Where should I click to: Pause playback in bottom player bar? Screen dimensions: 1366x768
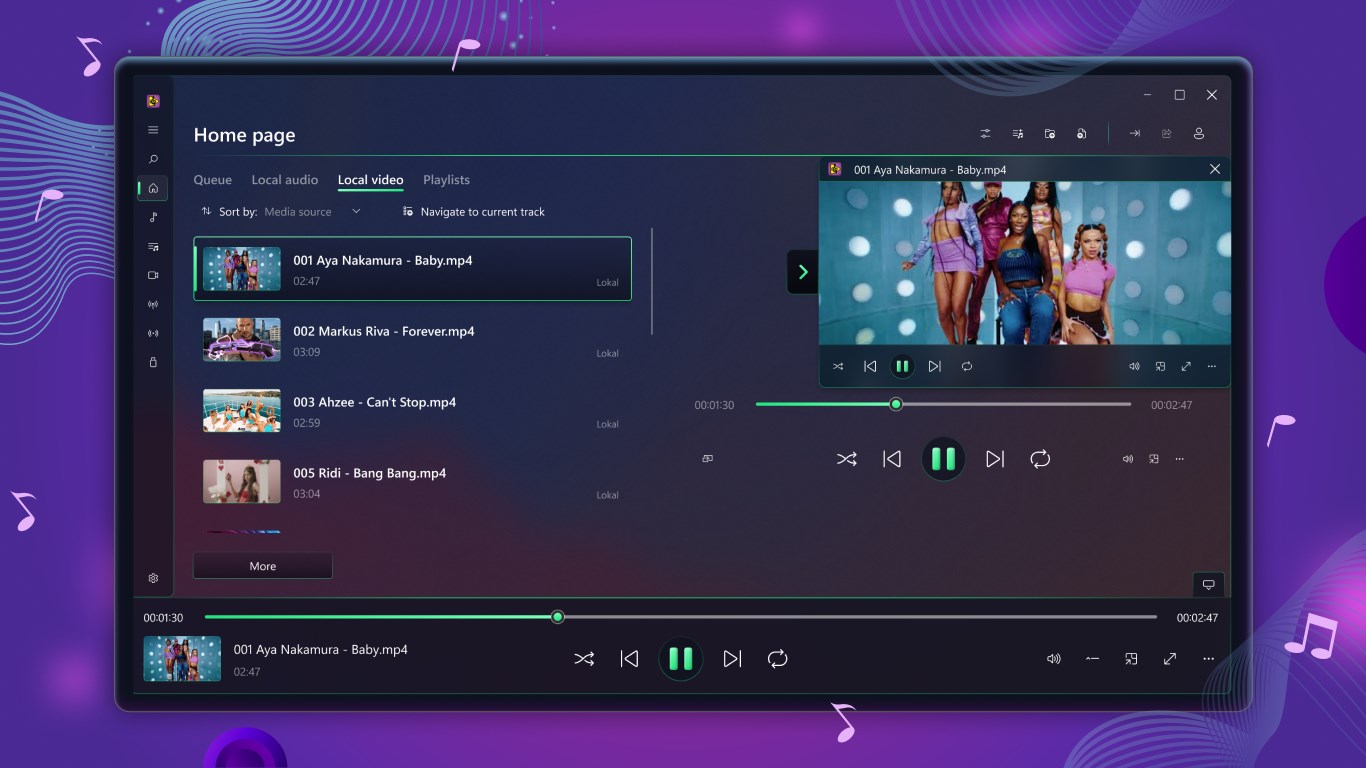pyautogui.click(x=681, y=659)
